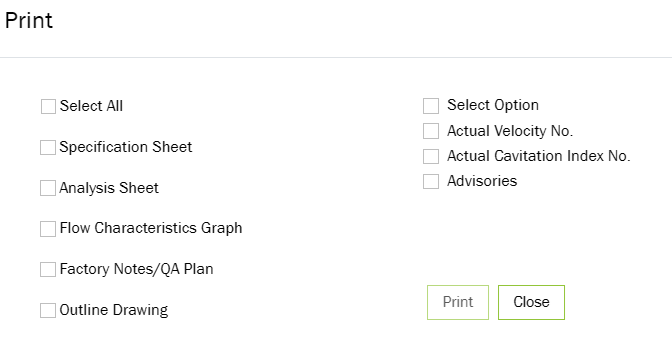
Task: Toggle the Flow Characteristics Graph checkbox
Action: click(48, 229)
